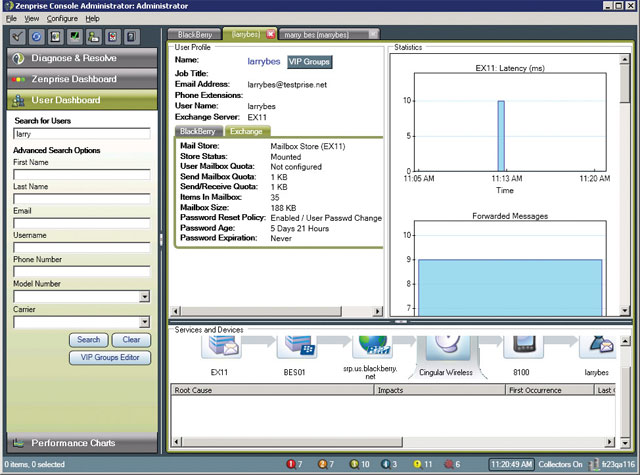640x475 pixels.
Task: Open the Carrier dropdown
Action: tap(144, 322)
